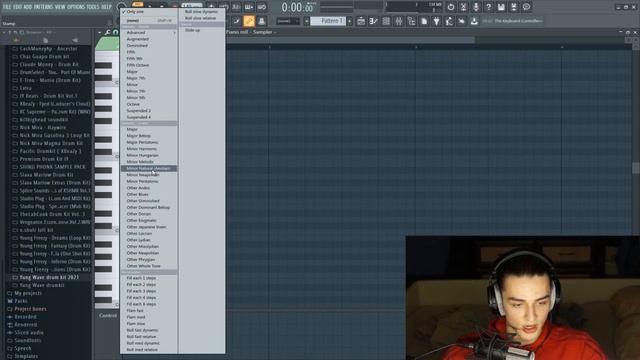Select Fill each 4 steps option
The image size is (640, 360).
(149, 298)
